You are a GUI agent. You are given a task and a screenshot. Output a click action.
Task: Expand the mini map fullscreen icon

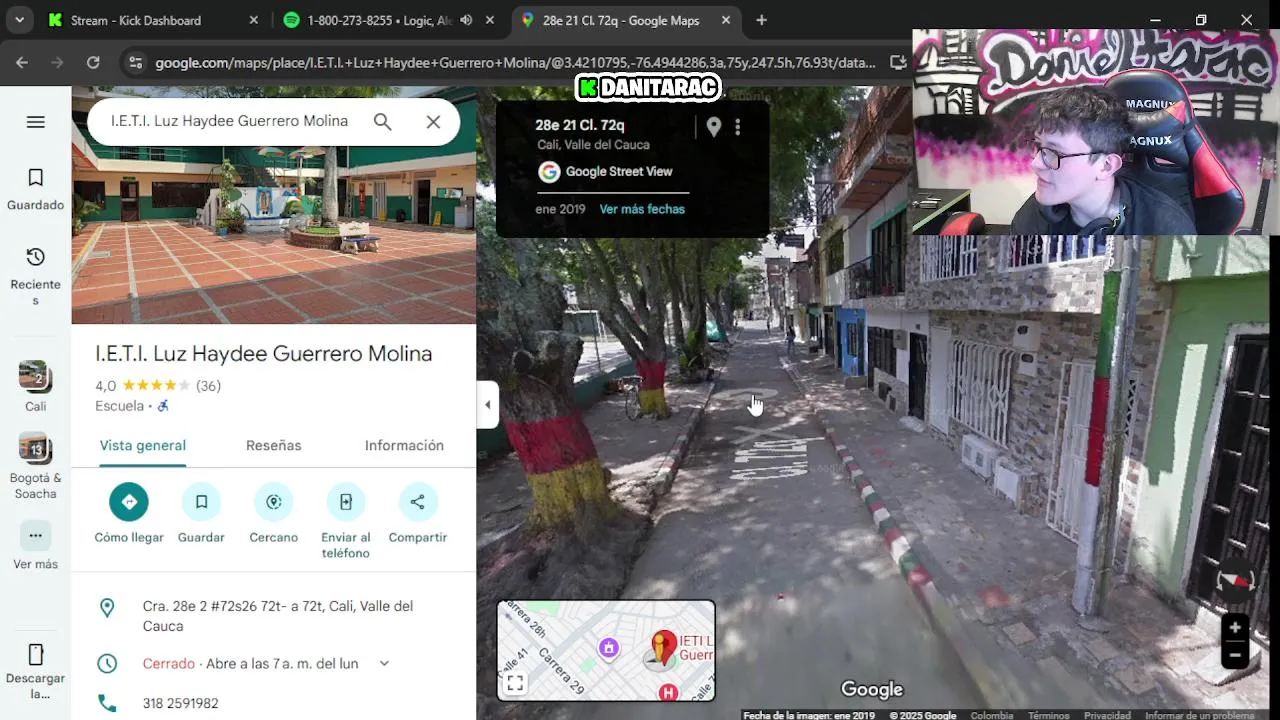(515, 684)
